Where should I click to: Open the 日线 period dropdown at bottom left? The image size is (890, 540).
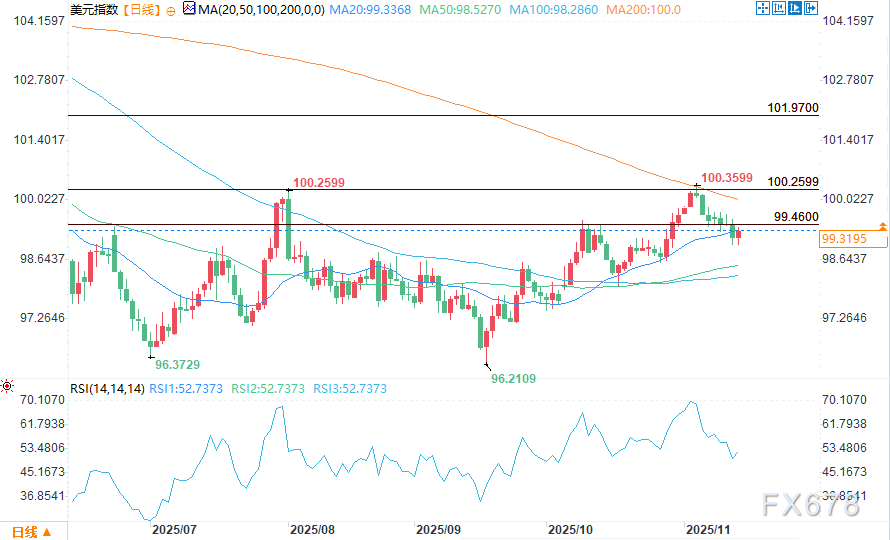tap(30, 529)
